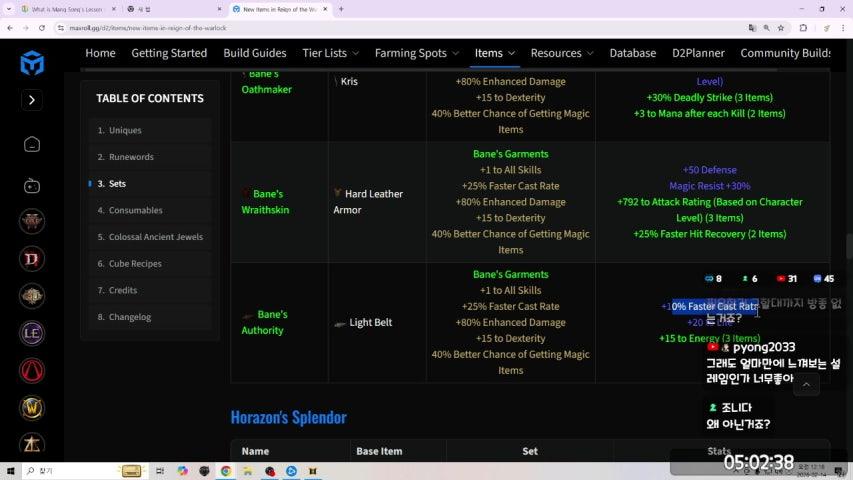The width and height of the screenshot is (853, 480).
Task: Jump to Colossal Ancient Jewels section
Action: click(150, 237)
